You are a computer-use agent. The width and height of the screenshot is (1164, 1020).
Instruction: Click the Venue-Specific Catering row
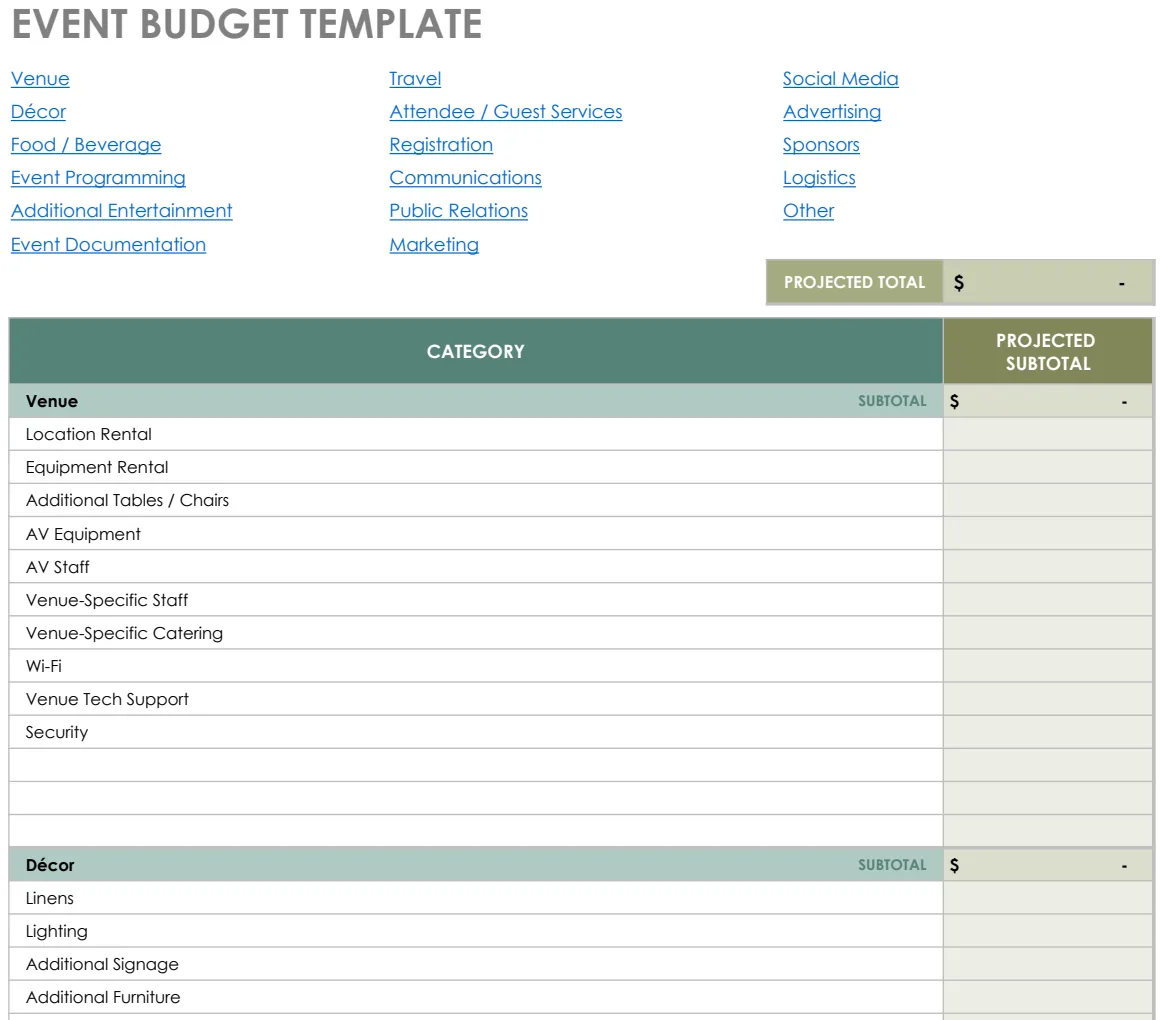pyautogui.click(x=476, y=633)
